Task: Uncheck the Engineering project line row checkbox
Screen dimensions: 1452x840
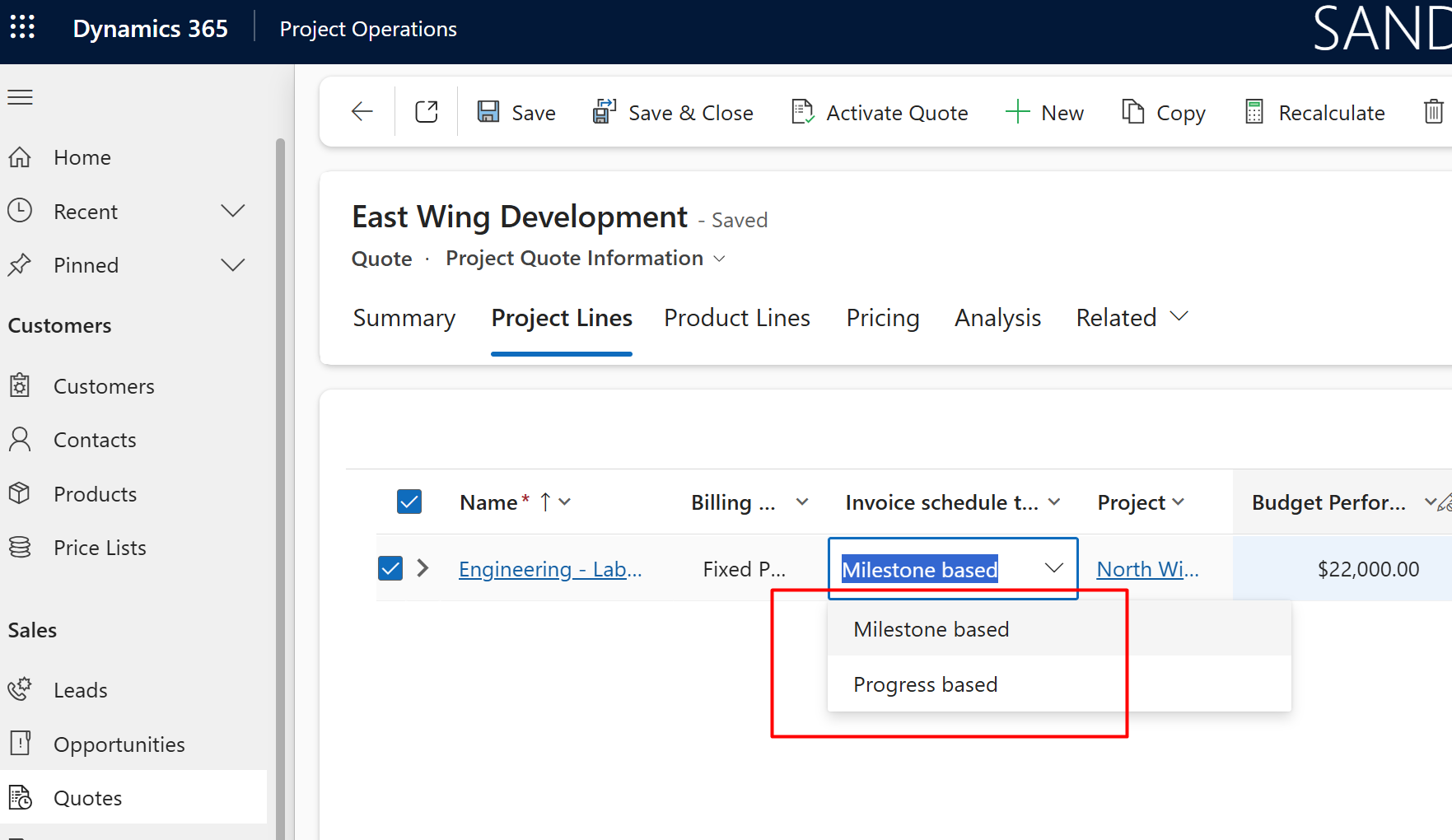Action: pos(390,568)
